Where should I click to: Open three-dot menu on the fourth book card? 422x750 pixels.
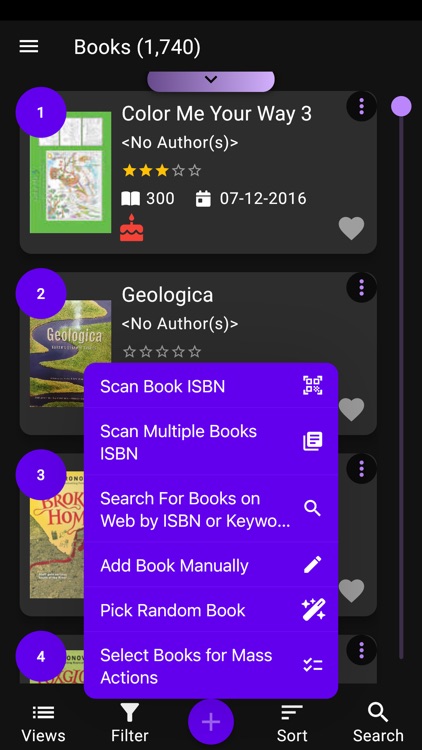pos(361,650)
